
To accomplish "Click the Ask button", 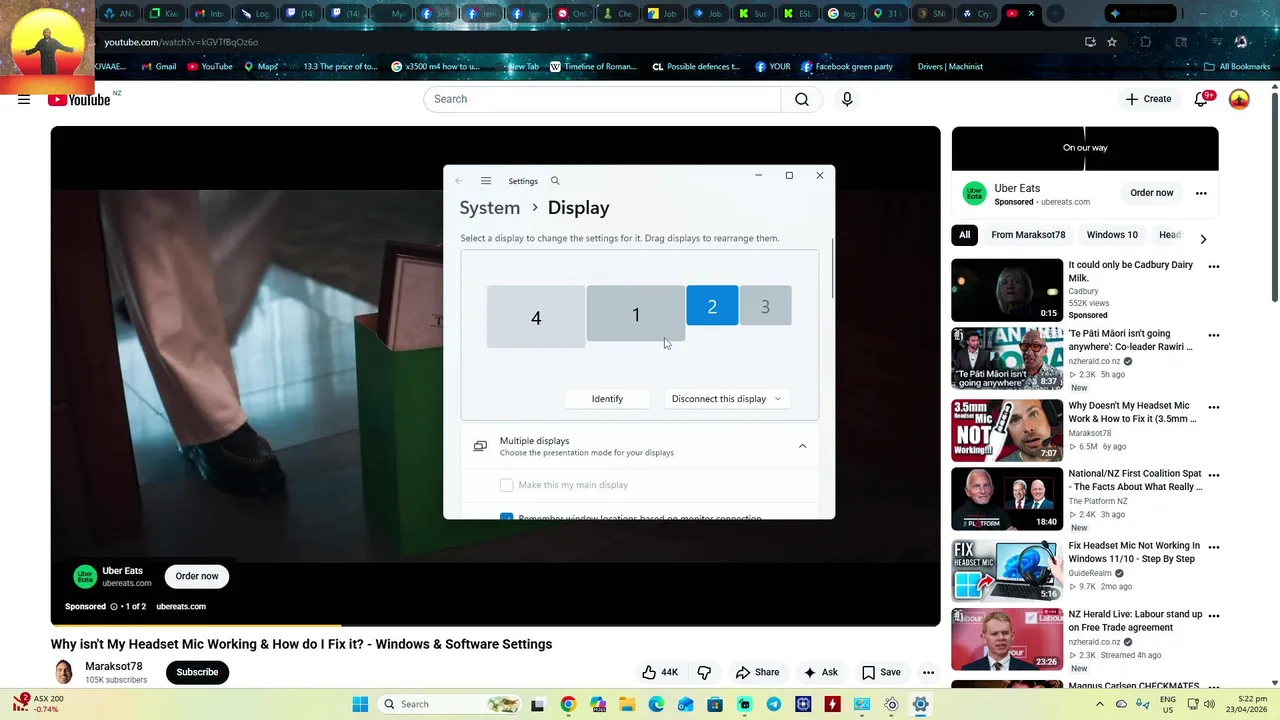I will (821, 672).
